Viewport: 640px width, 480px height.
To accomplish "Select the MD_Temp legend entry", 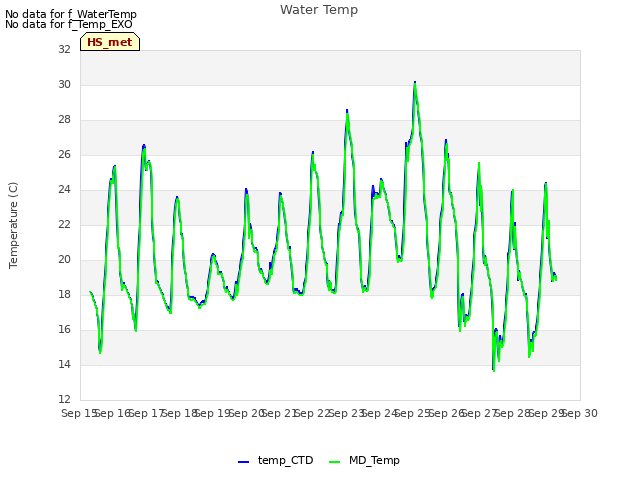I will click(364, 460).
